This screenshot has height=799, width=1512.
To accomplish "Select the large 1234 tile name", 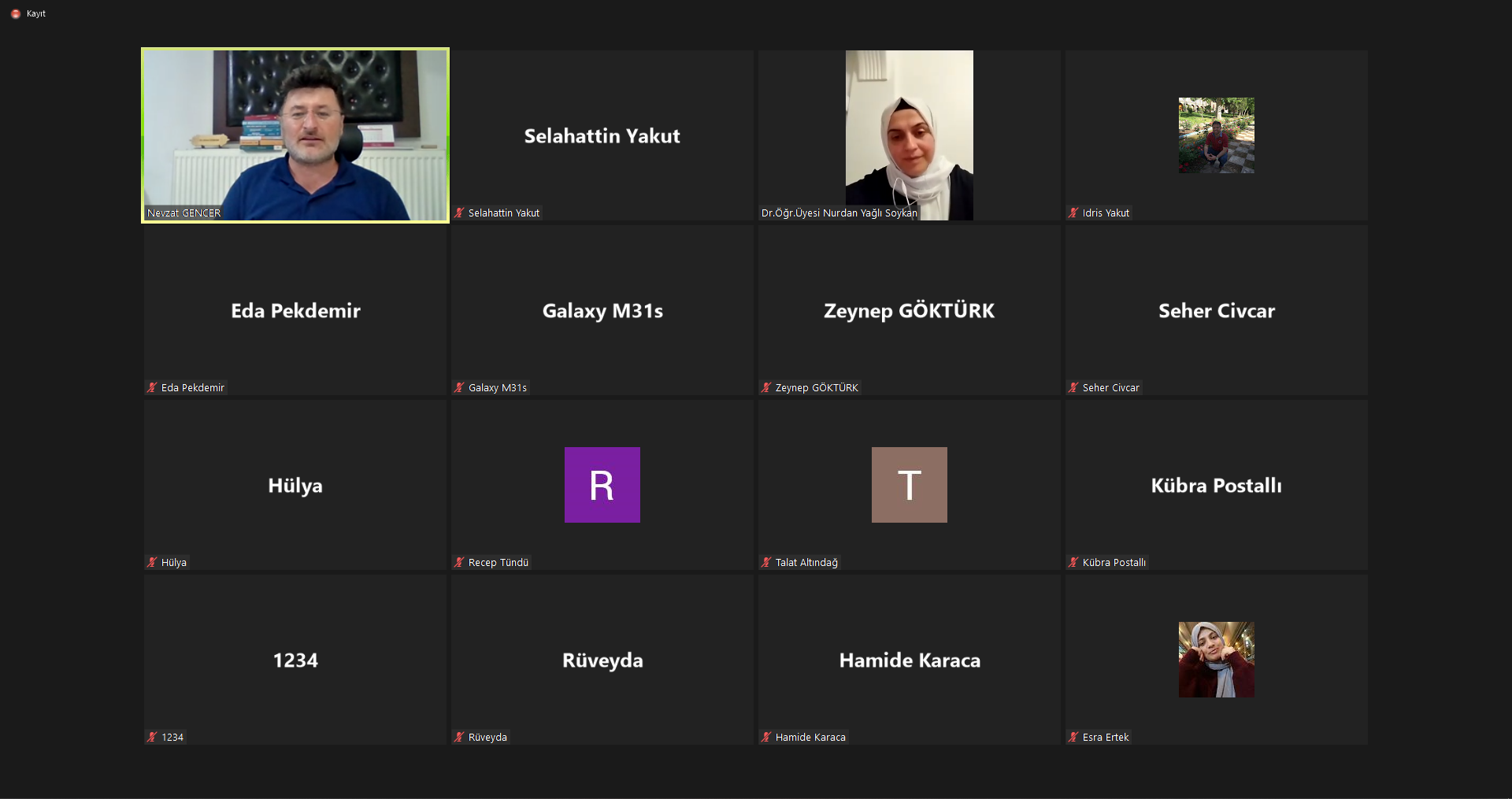I will pos(295,660).
